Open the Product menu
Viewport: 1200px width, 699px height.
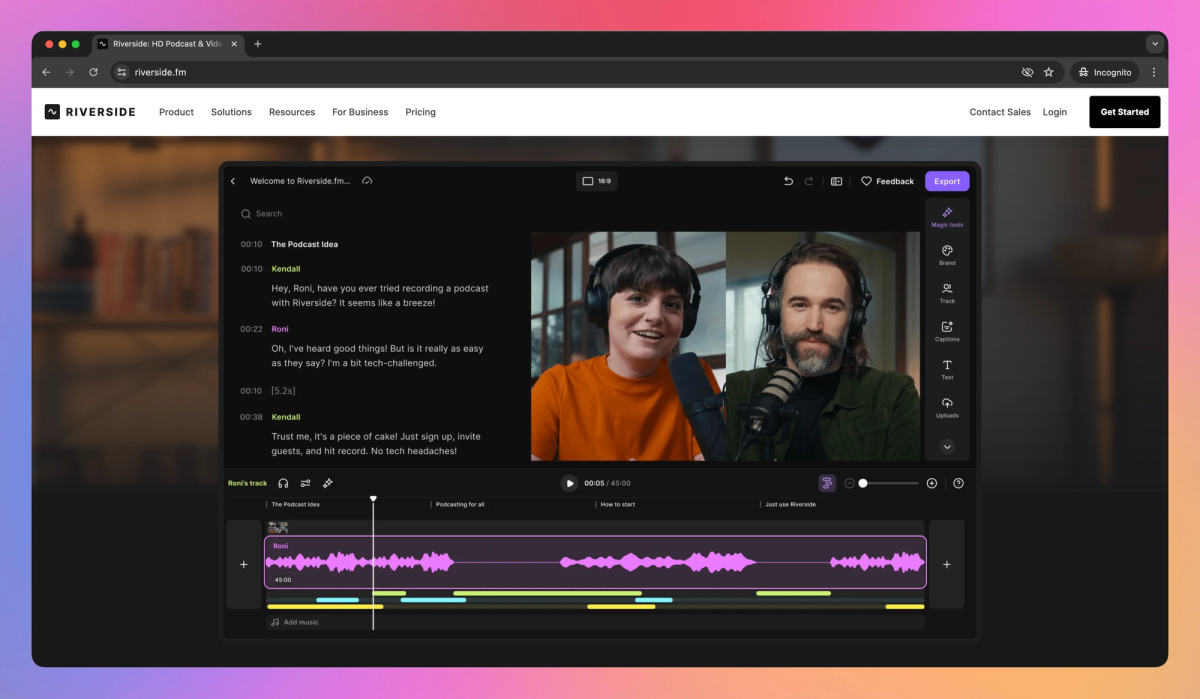(176, 112)
